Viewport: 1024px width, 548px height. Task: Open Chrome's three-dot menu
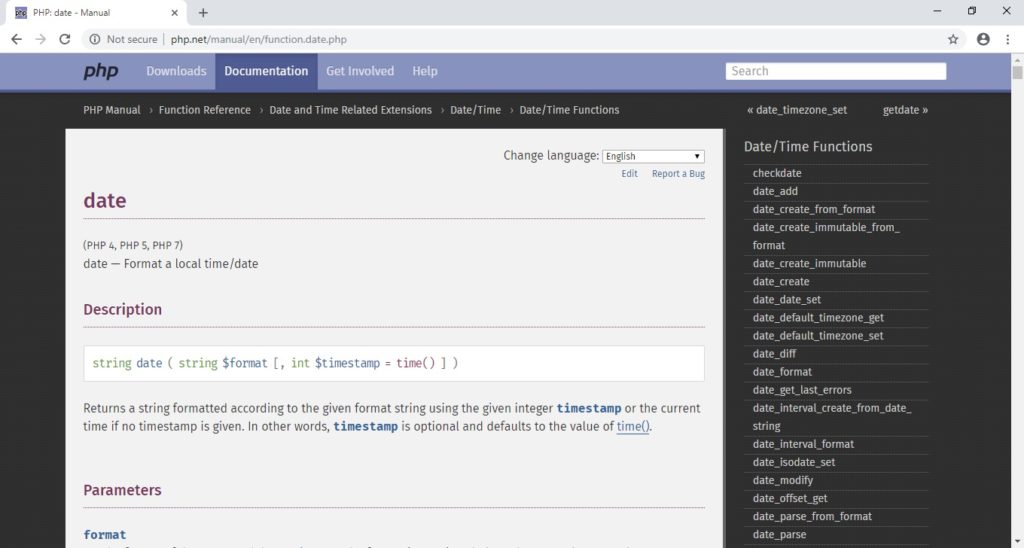1008,39
